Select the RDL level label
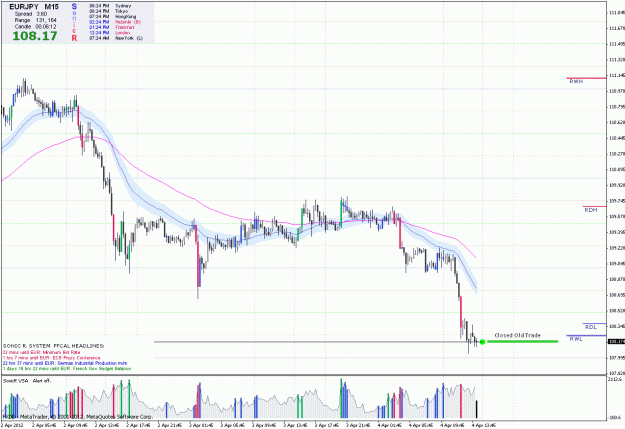Viewport: 625px width, 429px height. [590, 327]
